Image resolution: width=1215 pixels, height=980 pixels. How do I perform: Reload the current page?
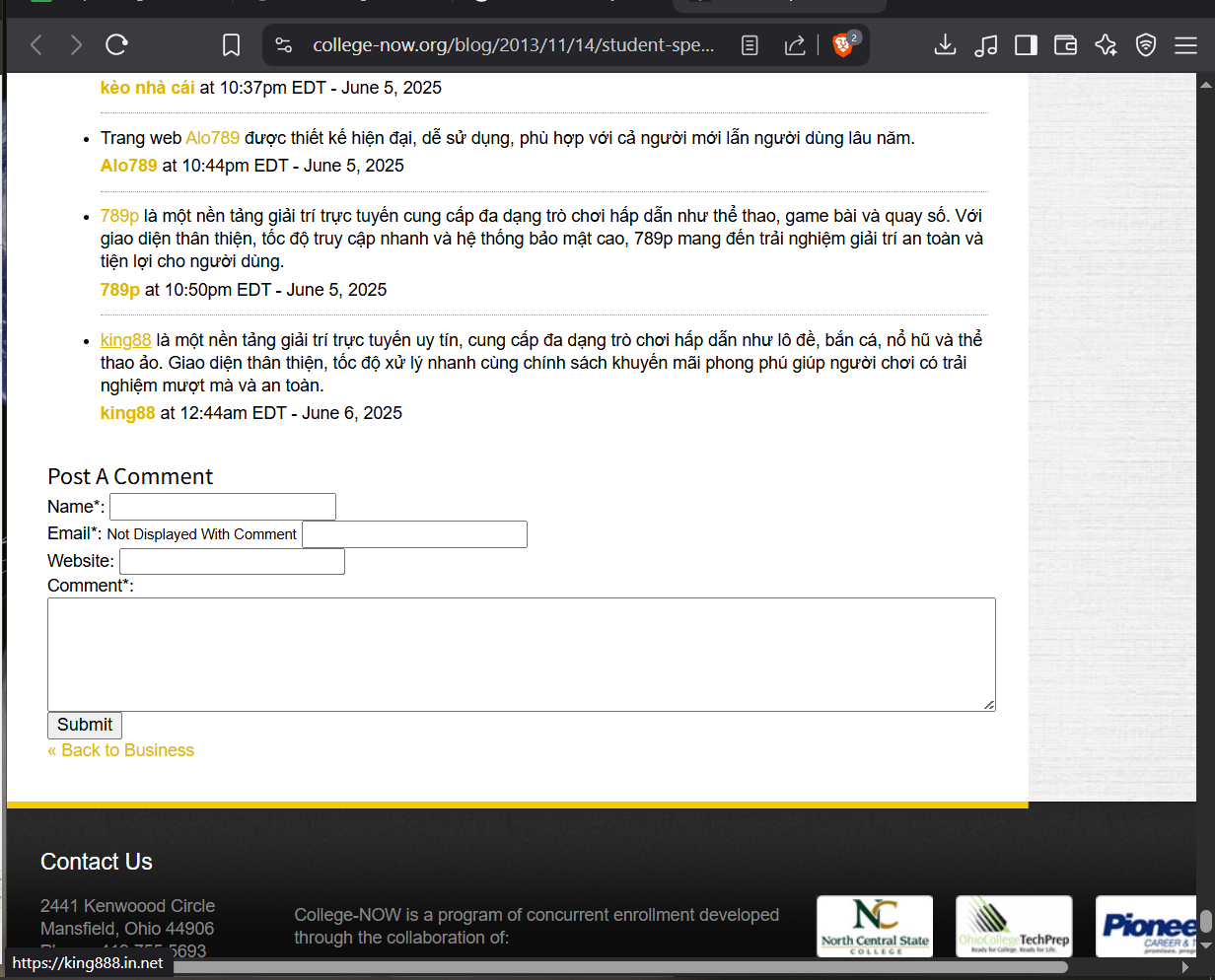click(116, 44)
